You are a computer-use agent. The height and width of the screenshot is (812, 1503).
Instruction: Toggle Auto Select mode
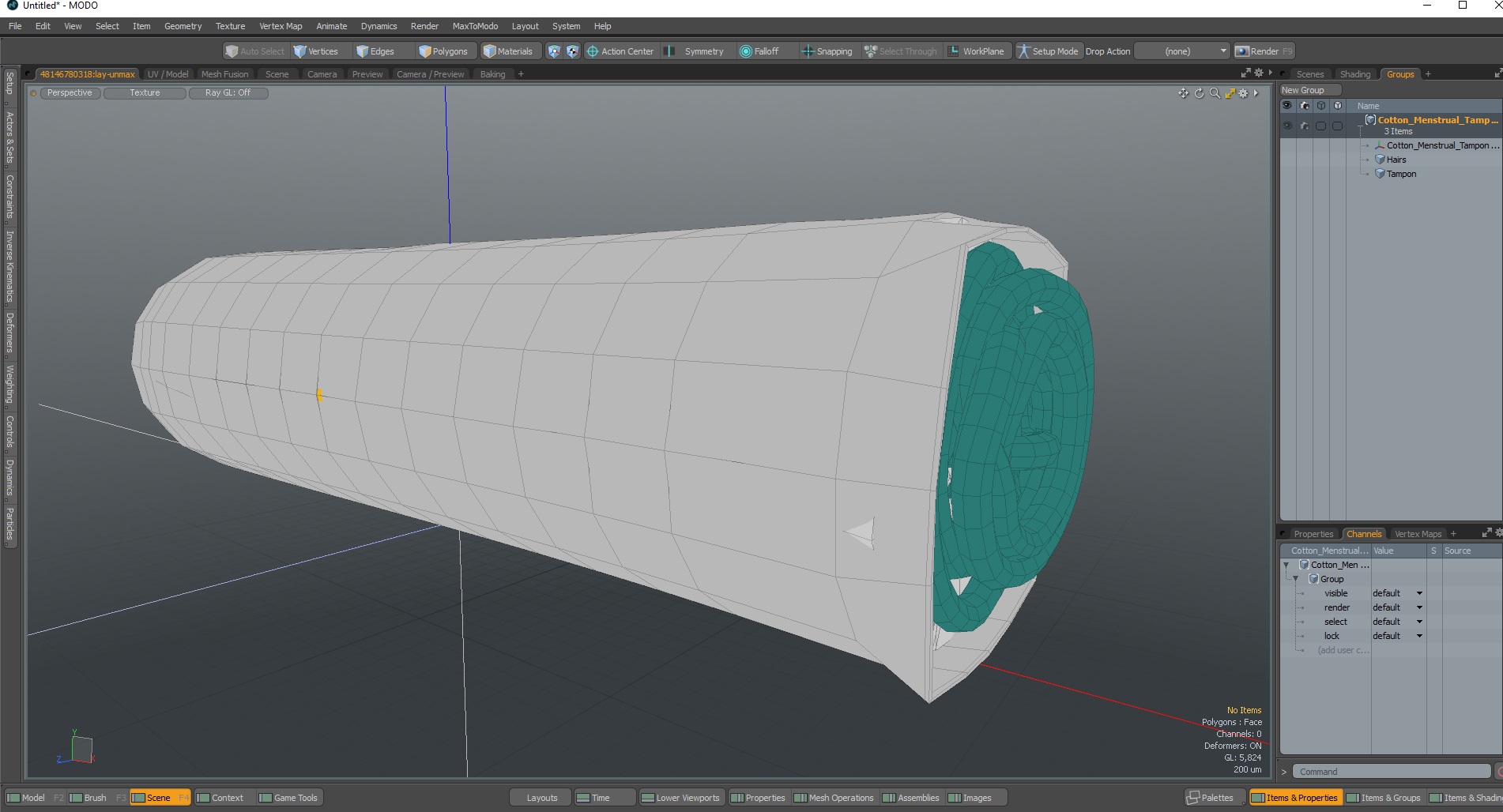coord(254,51)
